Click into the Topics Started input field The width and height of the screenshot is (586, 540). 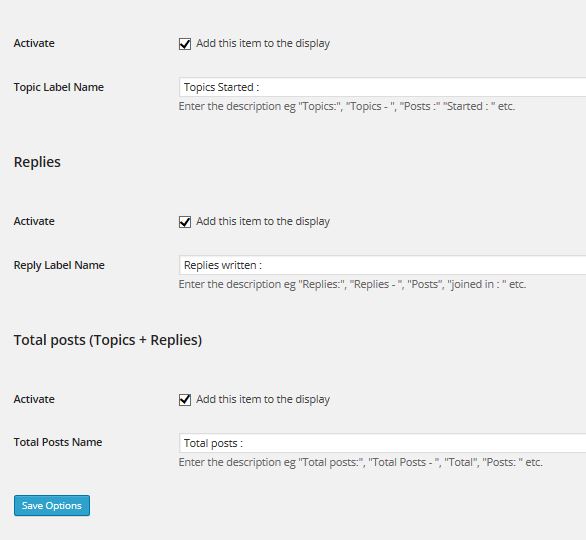click(x=382, y=87)
